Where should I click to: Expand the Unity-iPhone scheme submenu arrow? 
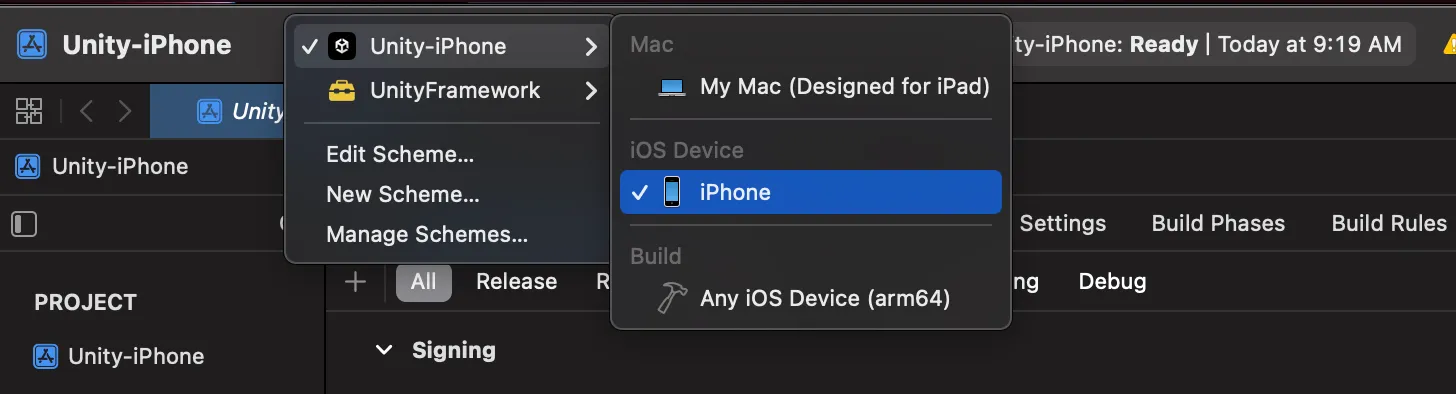[x=591, y=47]
